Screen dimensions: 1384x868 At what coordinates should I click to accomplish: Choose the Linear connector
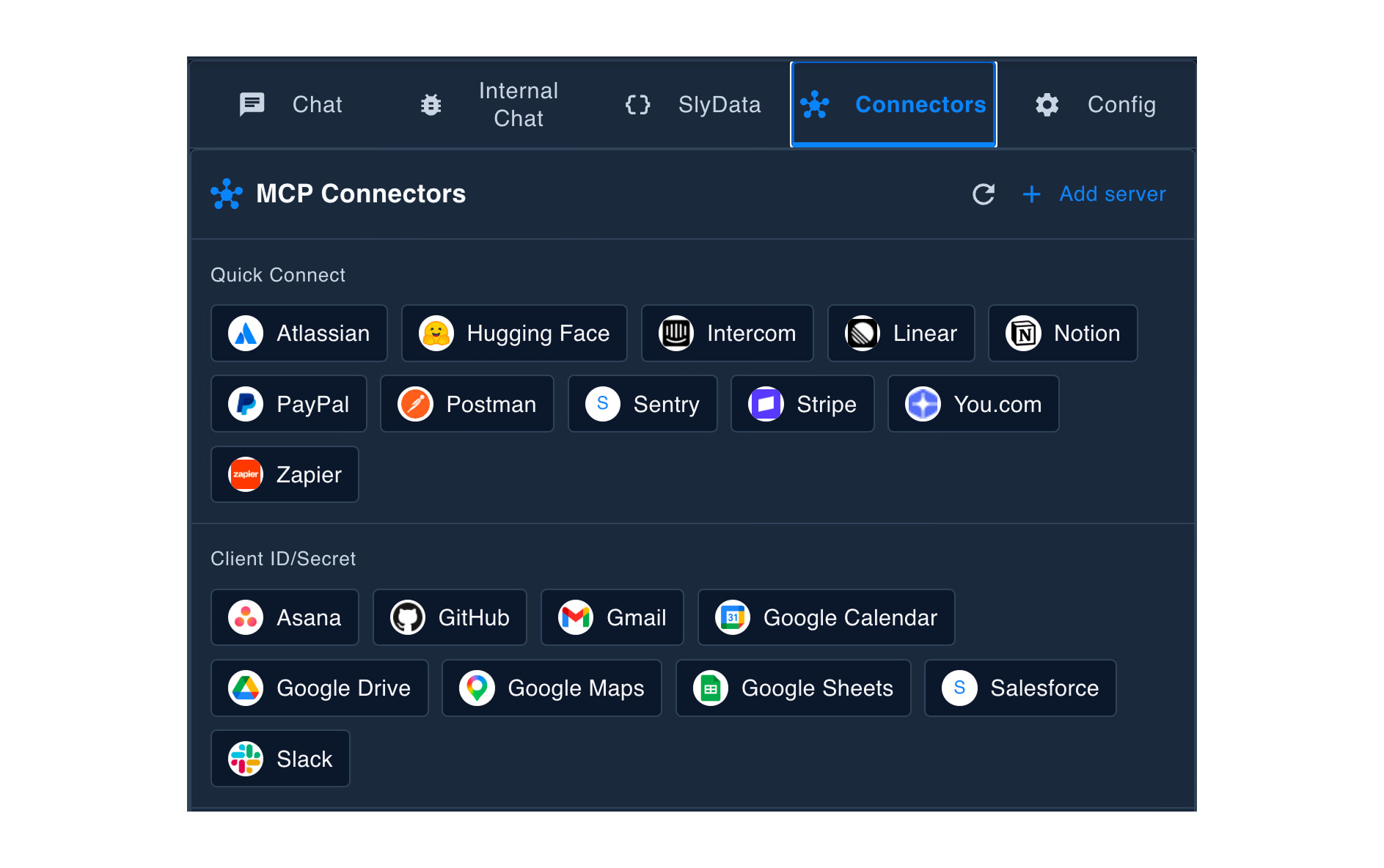tap(901, 334)
